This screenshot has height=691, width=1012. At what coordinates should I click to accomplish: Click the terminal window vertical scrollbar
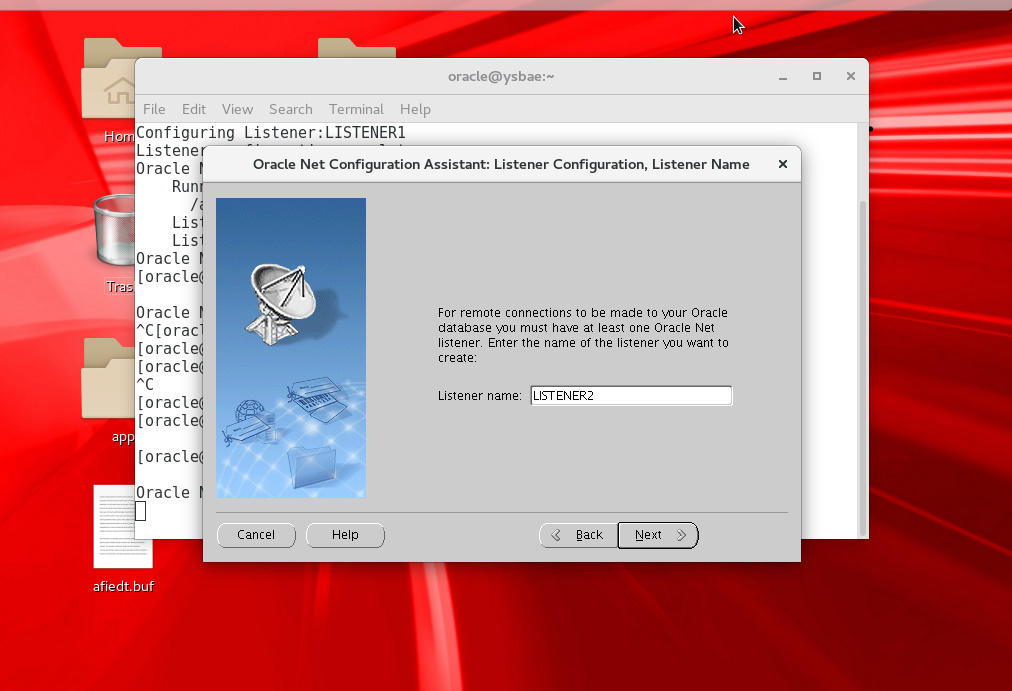coord(862,369)
